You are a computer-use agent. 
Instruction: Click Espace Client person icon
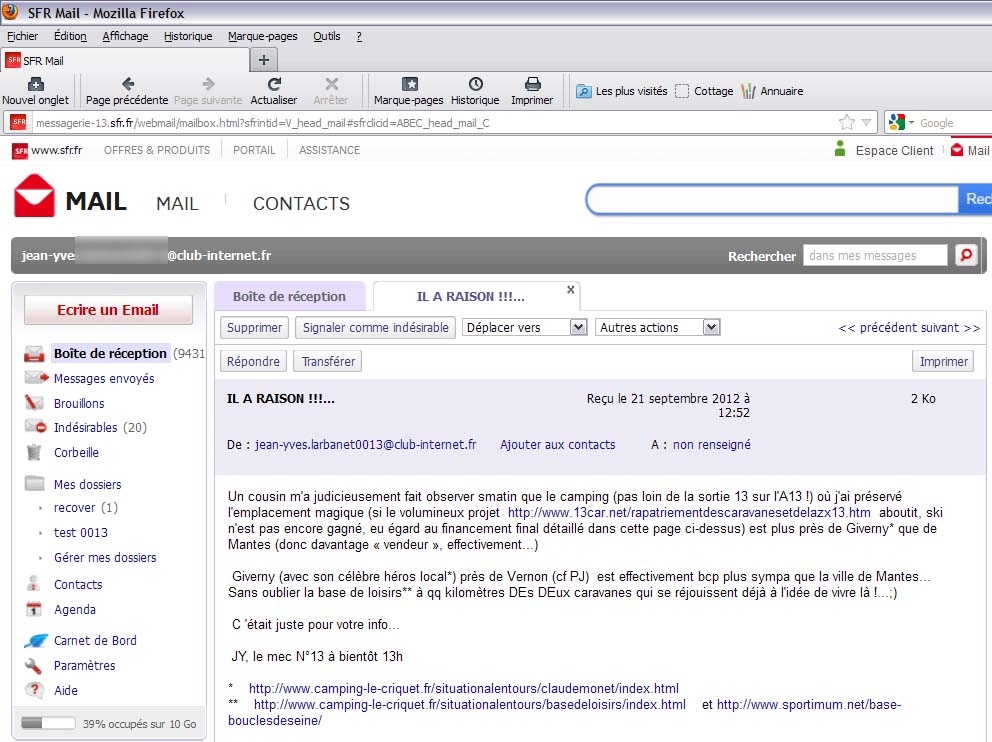pyautogui.click(x=840, y=149)
